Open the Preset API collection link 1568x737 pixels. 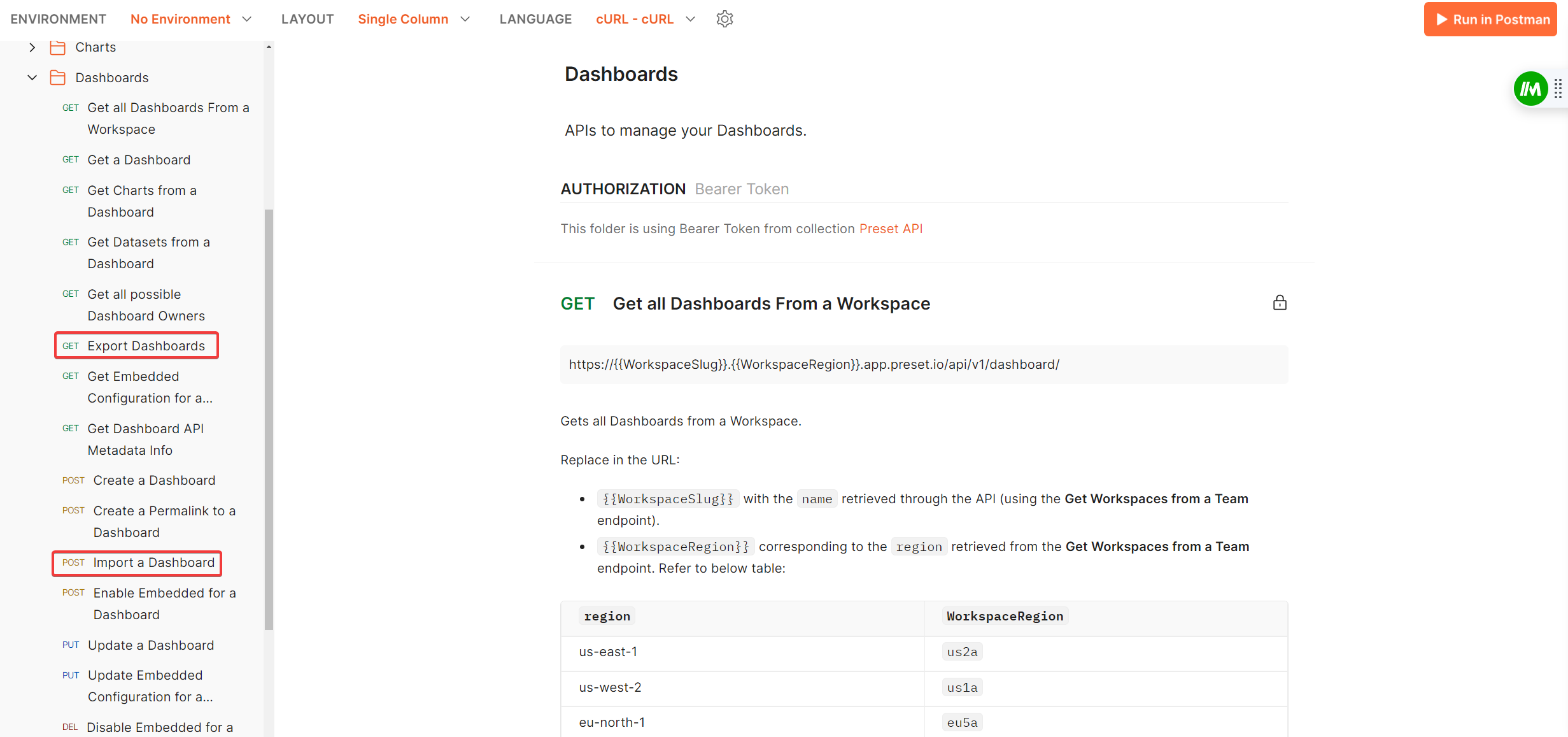pos(891,228)
